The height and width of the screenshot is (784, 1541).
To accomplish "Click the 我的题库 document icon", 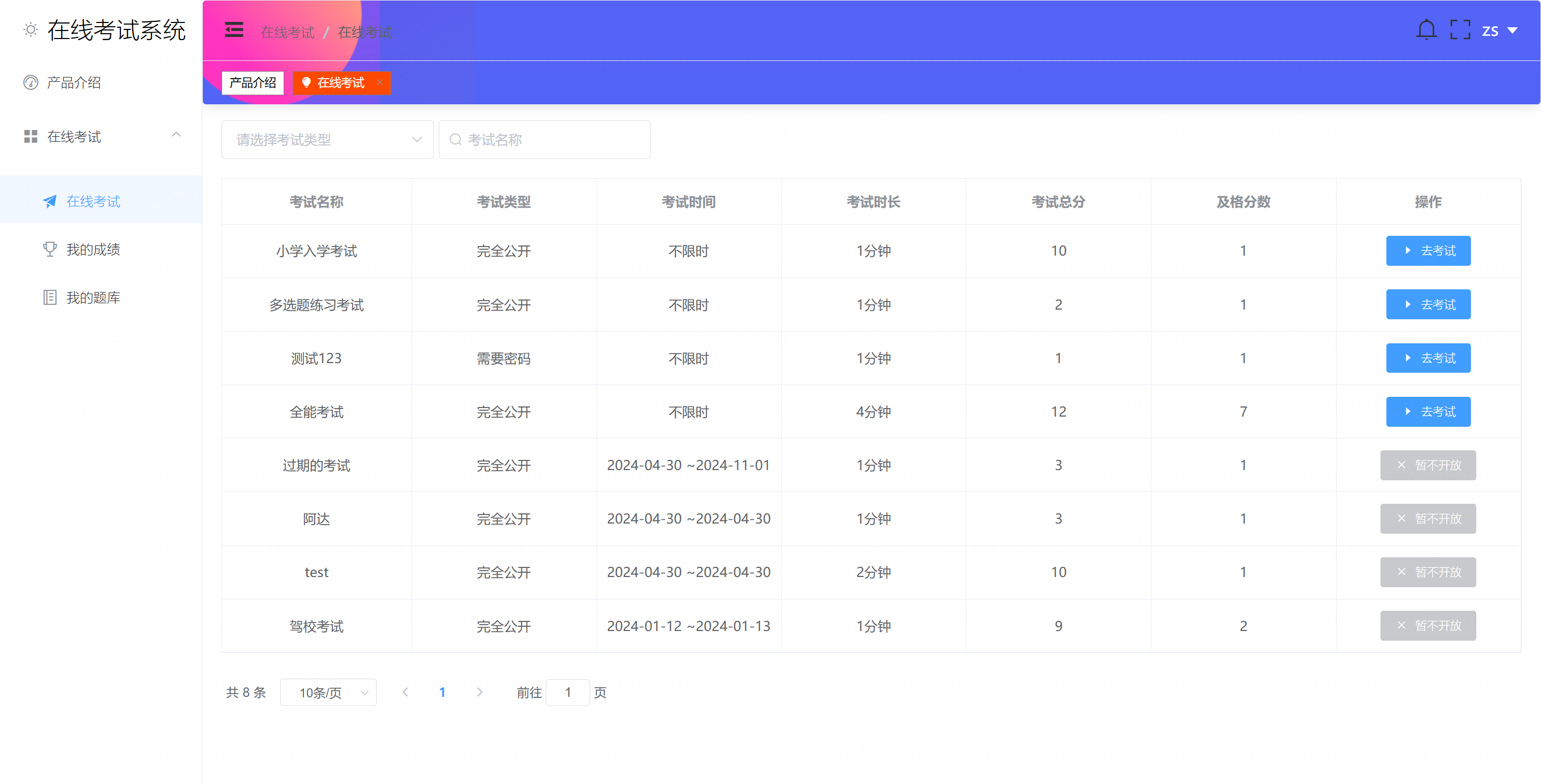I will pos(50,297).
